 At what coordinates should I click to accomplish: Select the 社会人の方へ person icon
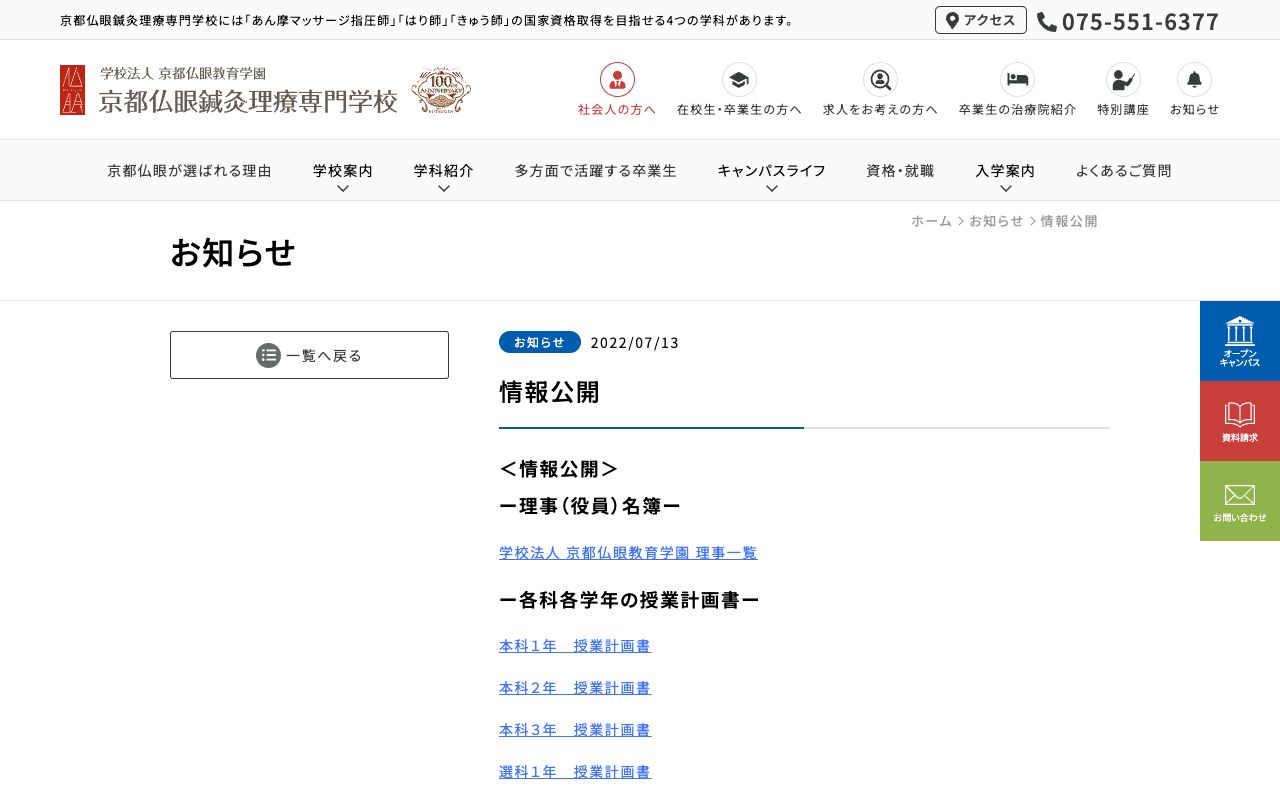point(617,80)
